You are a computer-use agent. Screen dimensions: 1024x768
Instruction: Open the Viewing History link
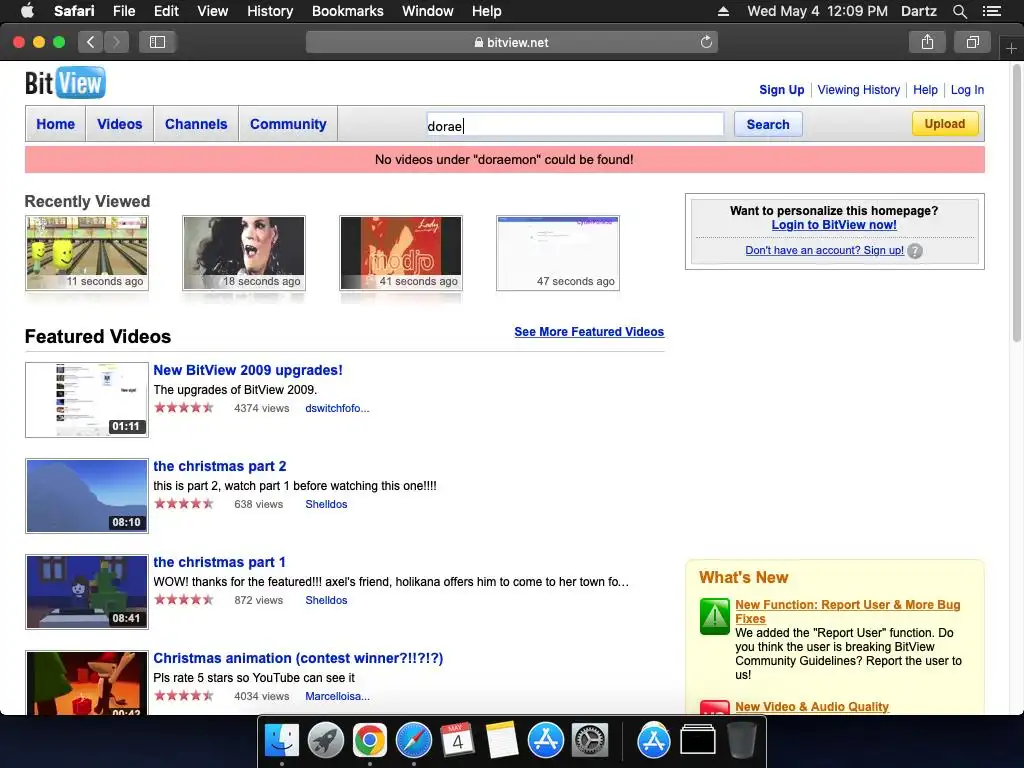tap(859, 90)
